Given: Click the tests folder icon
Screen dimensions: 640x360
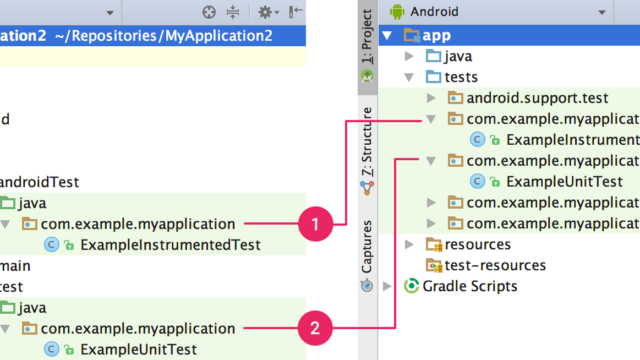Looking at the screenshot, I should tap(433, 77).
